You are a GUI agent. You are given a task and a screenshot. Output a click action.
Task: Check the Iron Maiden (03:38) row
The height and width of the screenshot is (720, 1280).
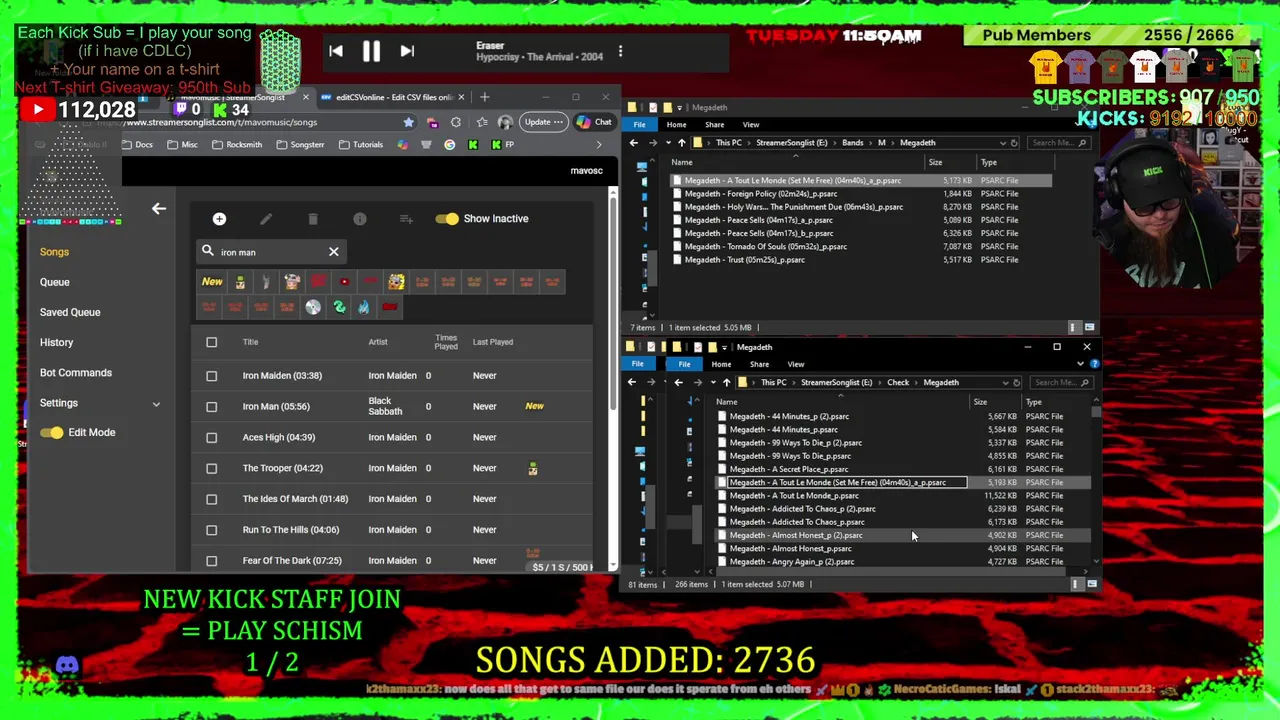point(211,376)
